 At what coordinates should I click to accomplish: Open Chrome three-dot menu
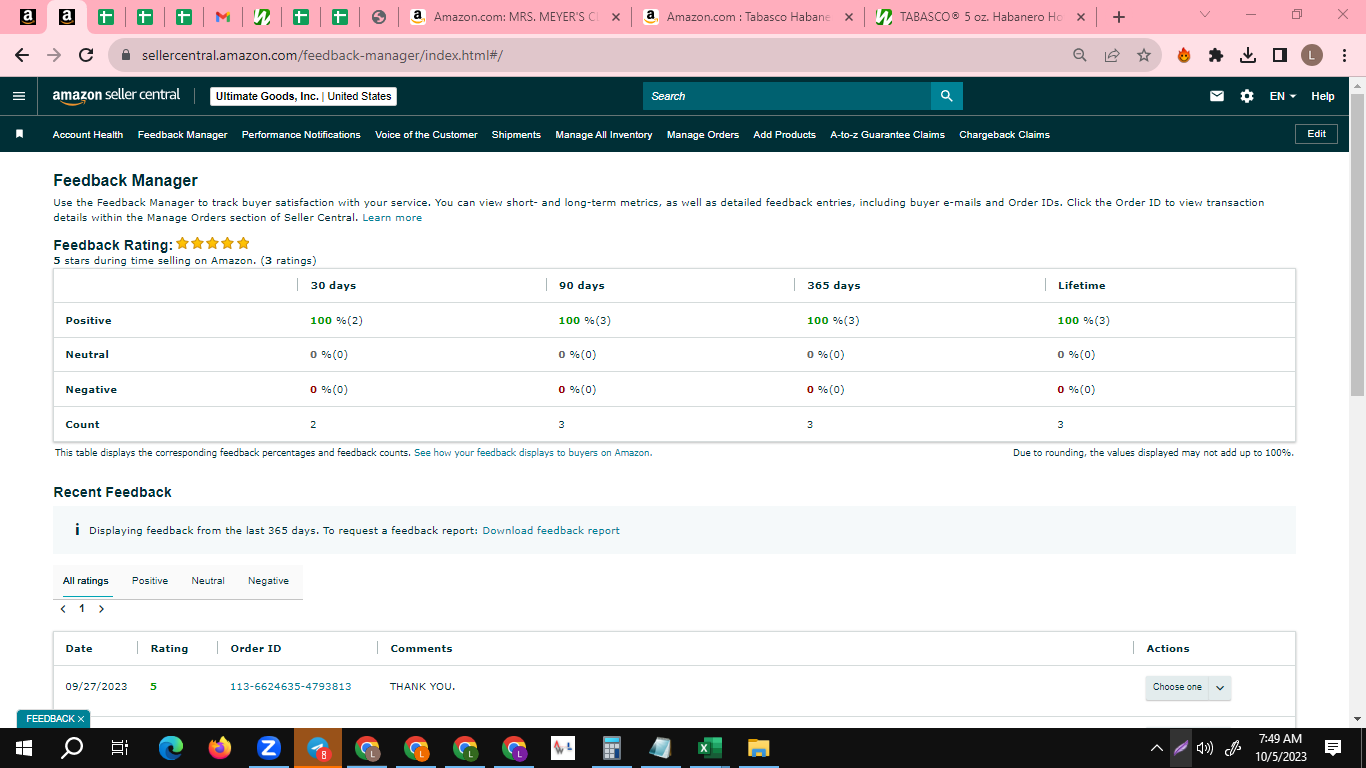(x=1344, y=56)
